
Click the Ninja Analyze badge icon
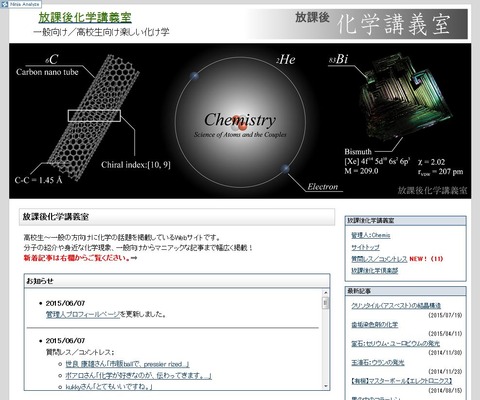(21, 4)
